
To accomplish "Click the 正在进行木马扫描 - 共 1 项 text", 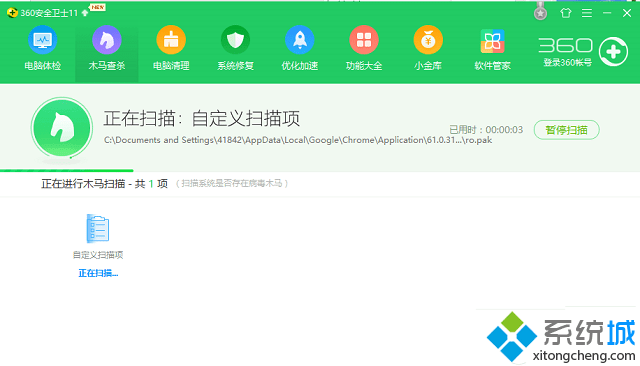I will click(104, 184).
